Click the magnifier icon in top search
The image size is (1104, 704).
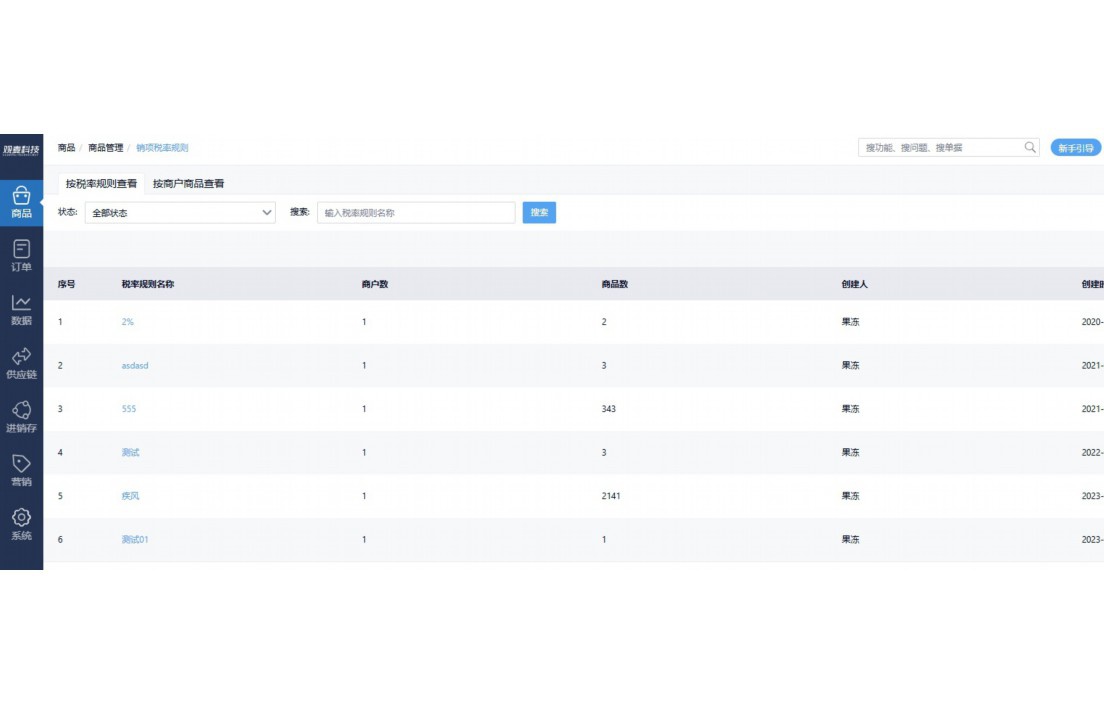click(x=1030, y=148)
